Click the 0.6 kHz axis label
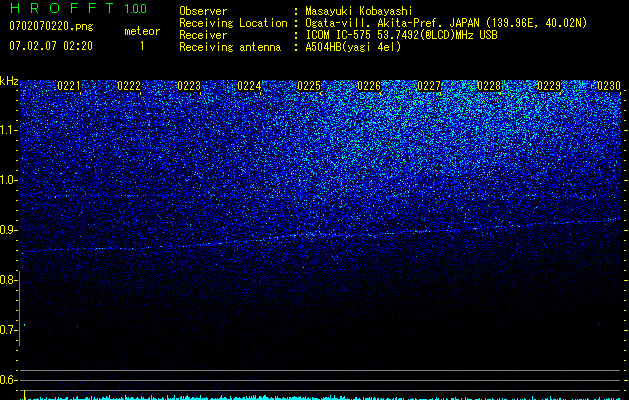The width and height of the screenshot is (629, 400). click(x=9, y=380)
